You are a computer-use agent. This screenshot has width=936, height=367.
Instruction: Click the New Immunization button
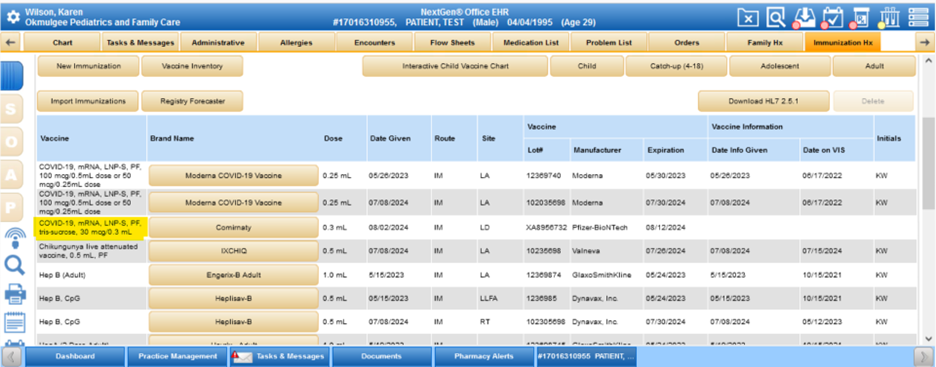88,66
